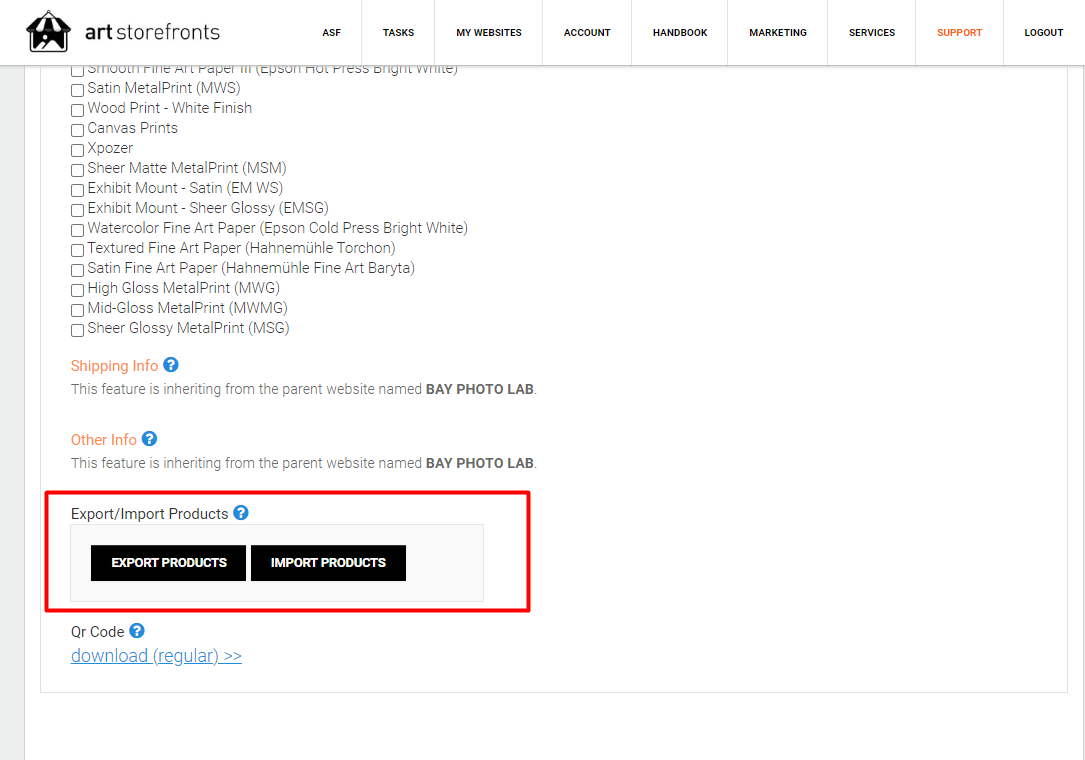Click BAY PHOTO LAB under Other Info
This screenshot has height=760, width=1085.
pyautogui.click(x=480, y=463)
